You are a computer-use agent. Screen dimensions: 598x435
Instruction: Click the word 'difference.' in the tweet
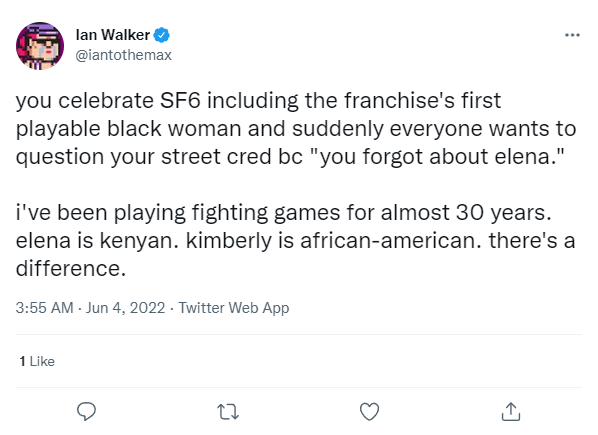coord(71,269)
